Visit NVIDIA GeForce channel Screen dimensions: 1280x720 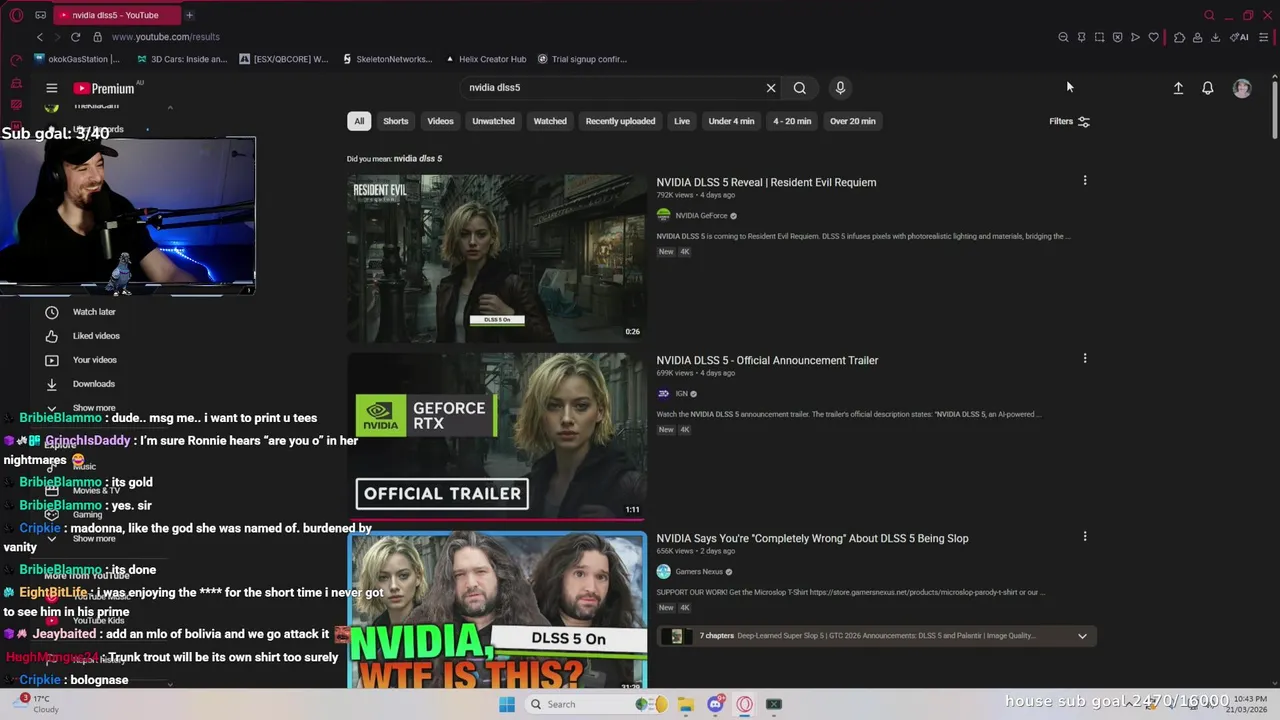point(701,215)
